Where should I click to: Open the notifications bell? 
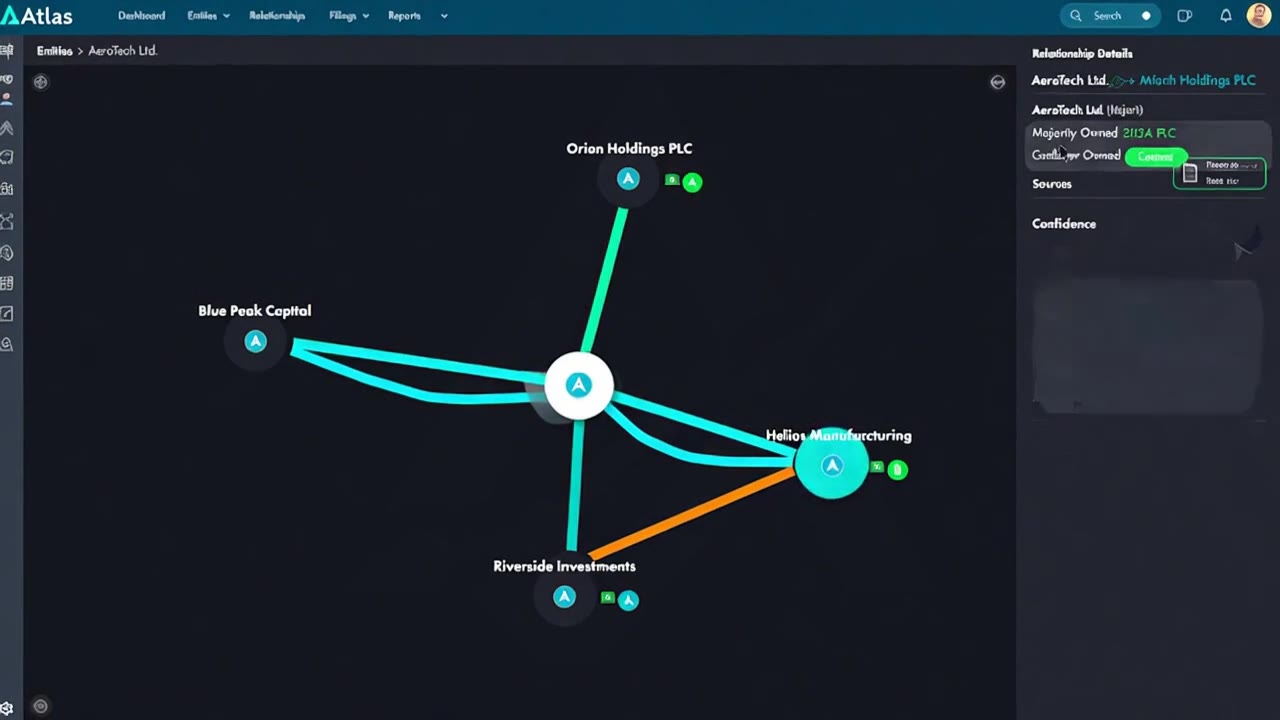(1225, 15)
